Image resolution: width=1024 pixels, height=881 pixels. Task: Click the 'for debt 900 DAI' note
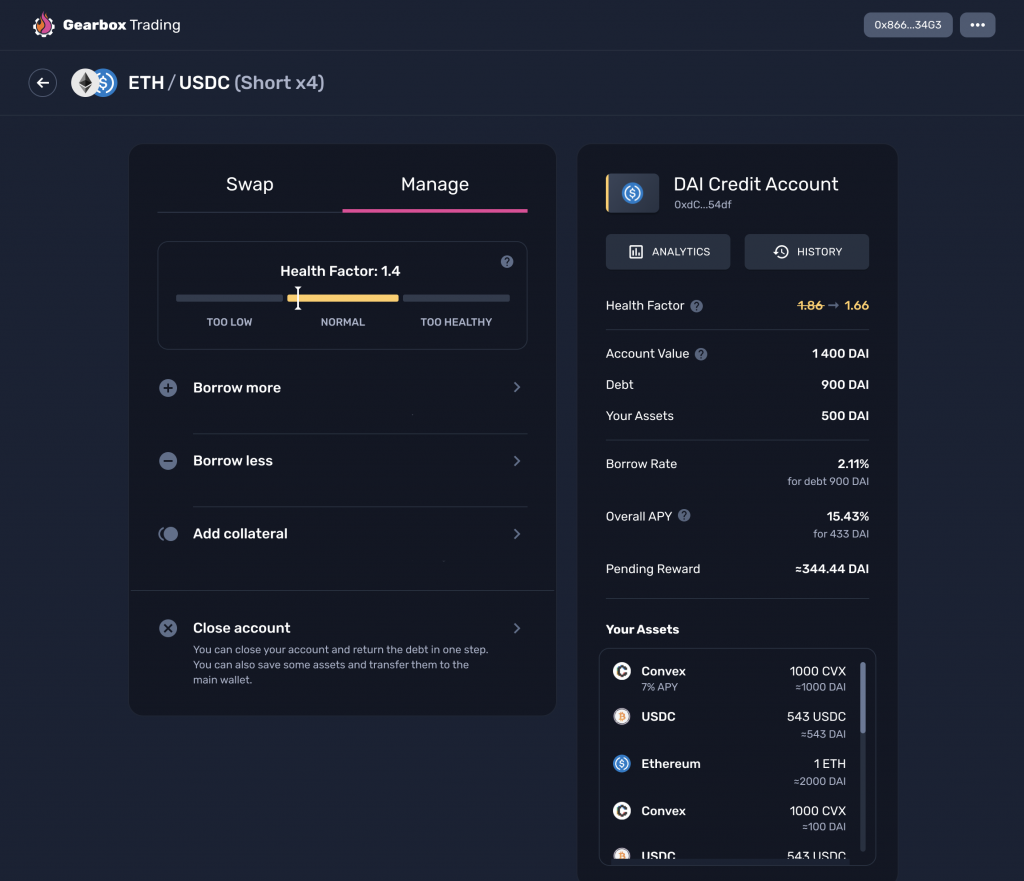(827, 481)
